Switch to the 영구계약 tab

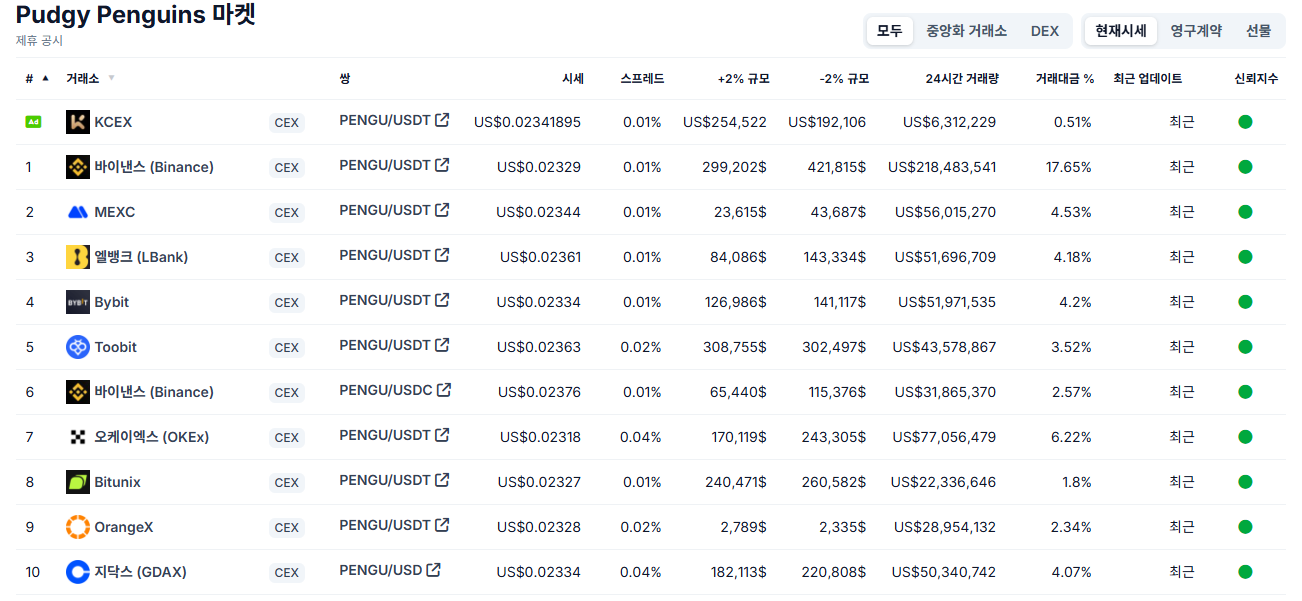pos(1196,31)
